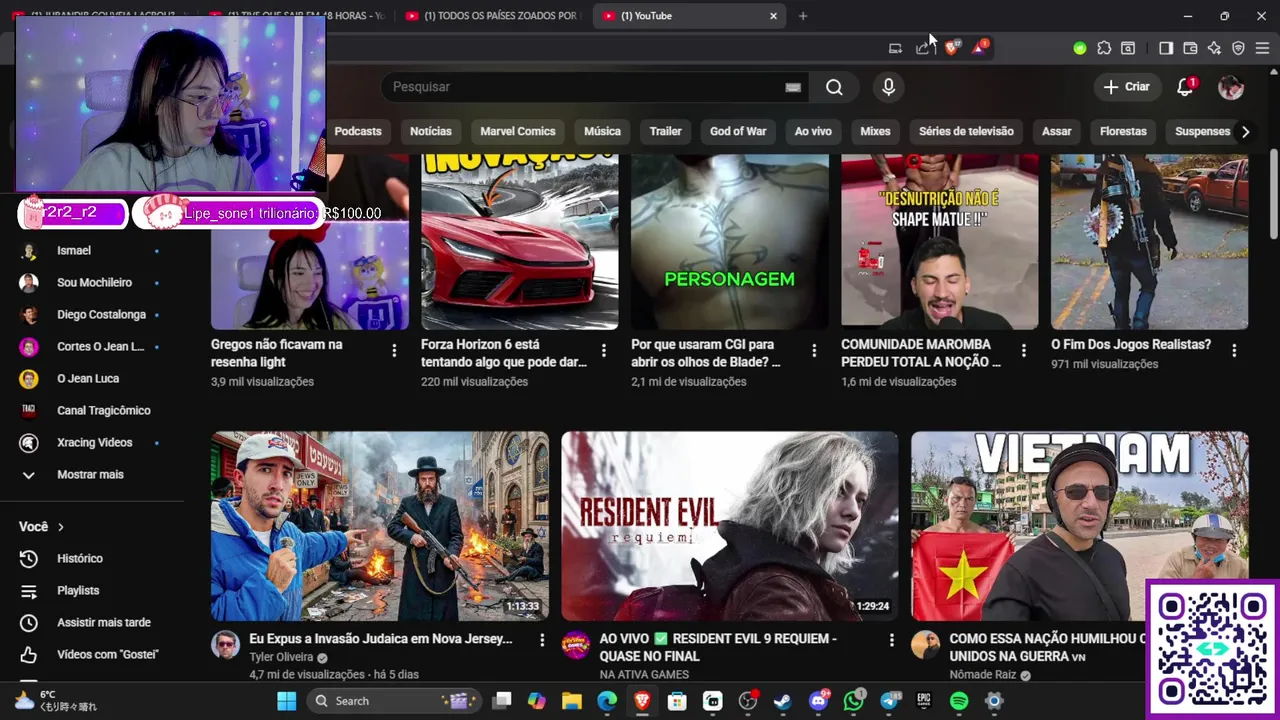Select the God of War filter chip
The width and height of the screenshot is (1280, 720).
(x=738, y=131)
